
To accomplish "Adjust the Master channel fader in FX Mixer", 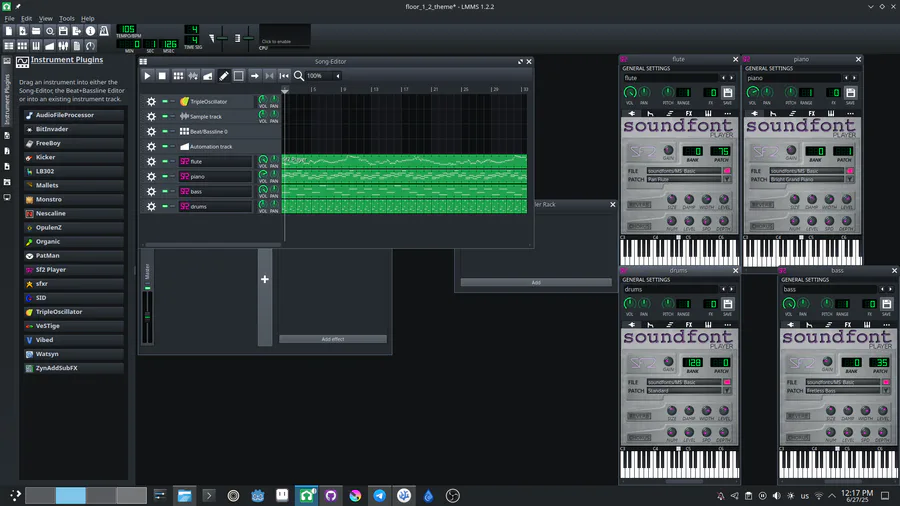I will (x=148, y=316).
